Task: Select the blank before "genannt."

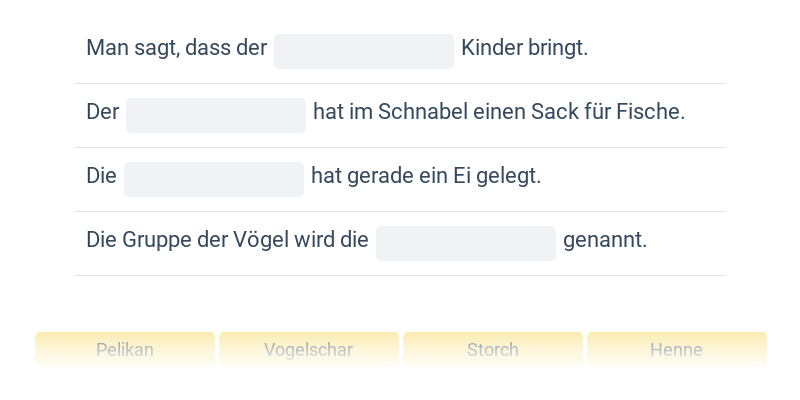Action: (x=466, y=243)
